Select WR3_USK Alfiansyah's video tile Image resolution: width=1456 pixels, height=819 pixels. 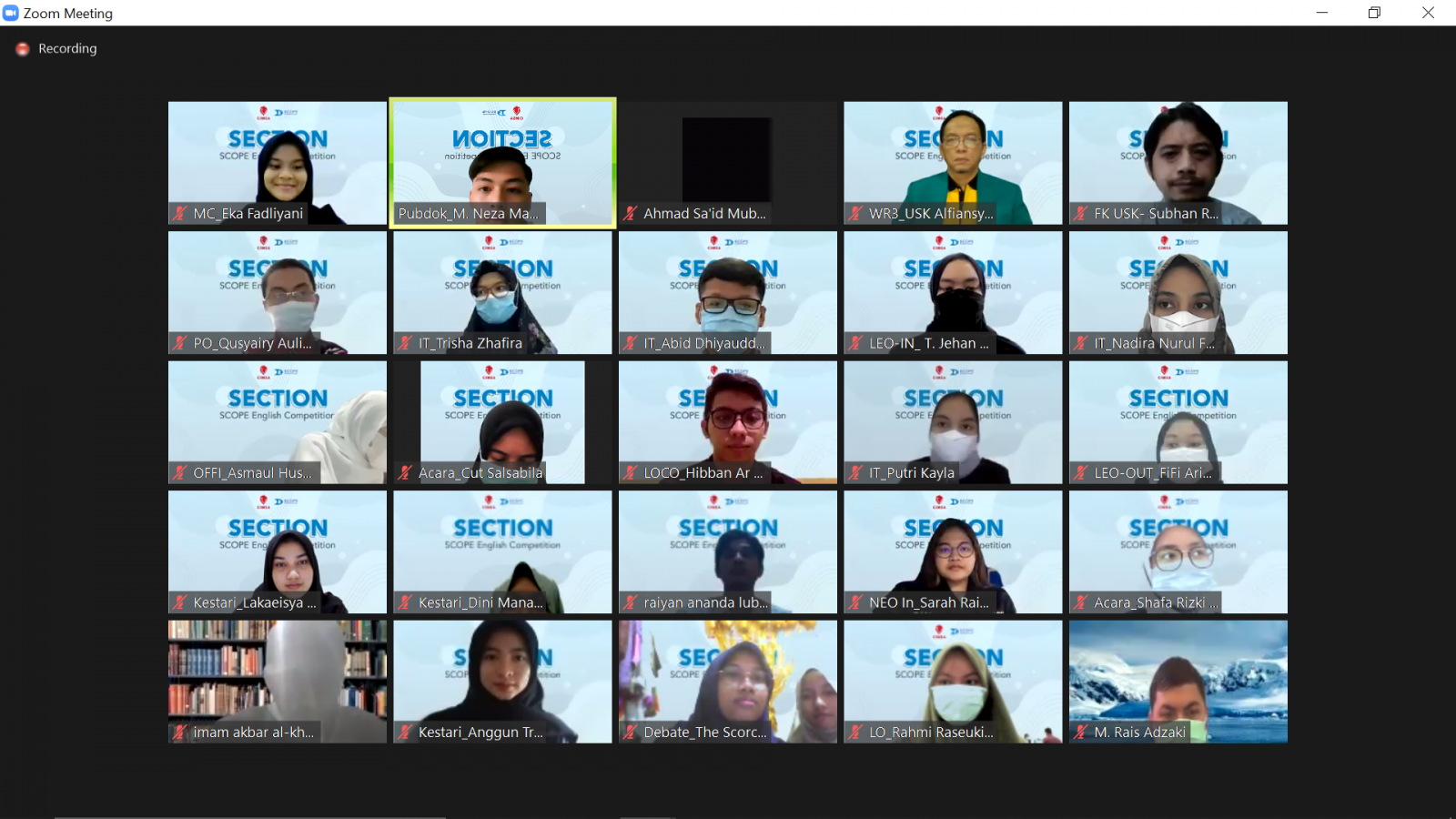tap(953, 155)
